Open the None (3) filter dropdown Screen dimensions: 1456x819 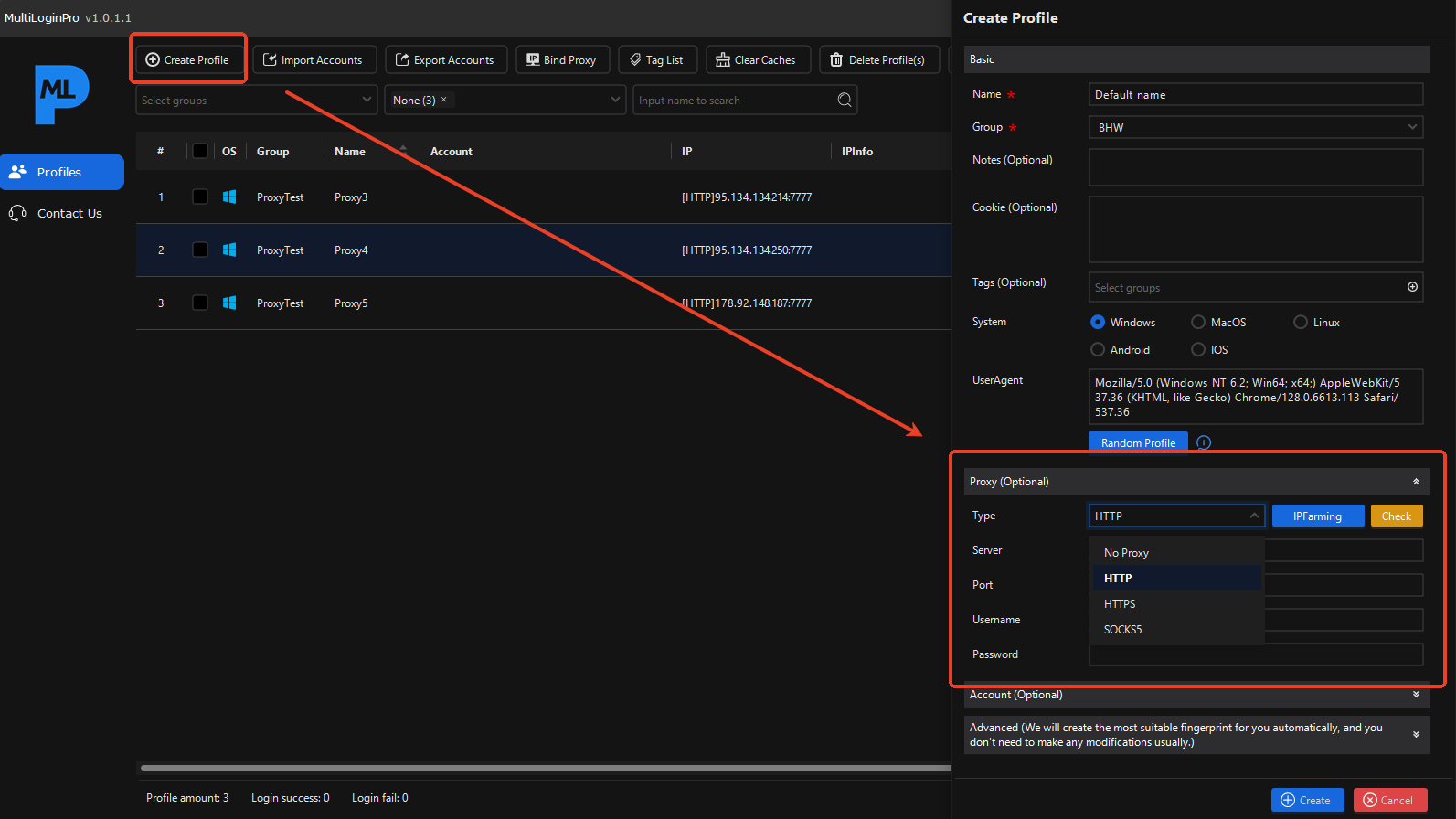tap(505, 100)
